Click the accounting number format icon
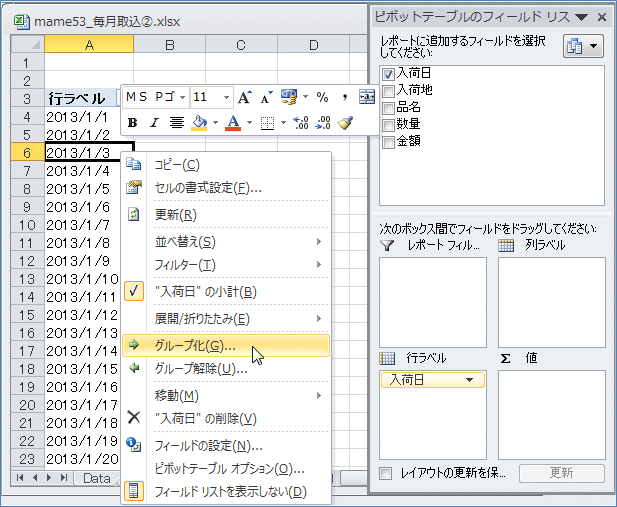The height and width of the screenshot is (507, 617). (288, 97)
